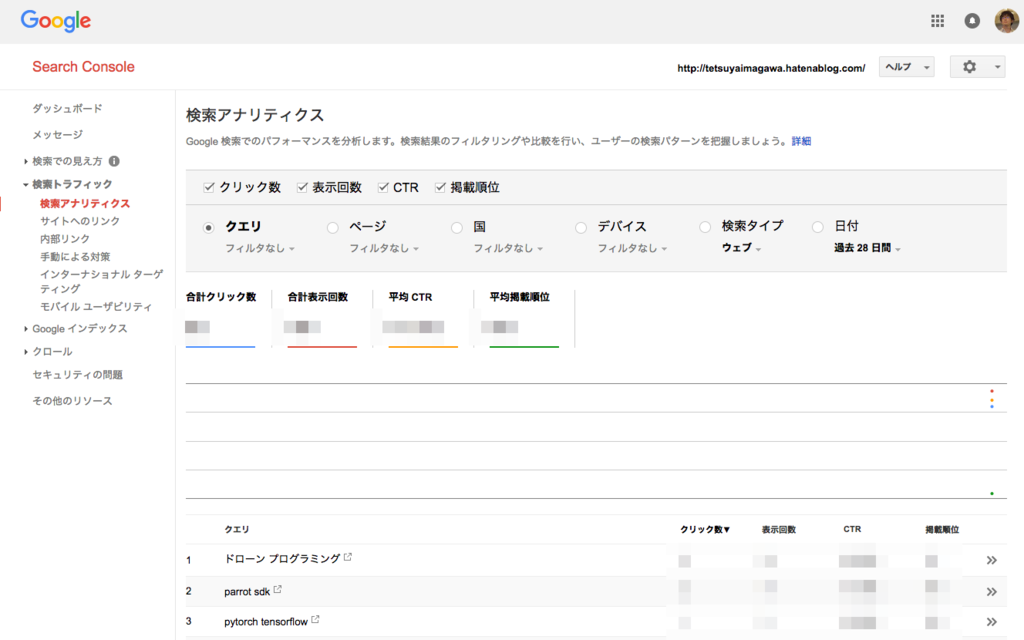The width and height of the screenshot is (1024, 640).
Task: Open the pytorch tensorflow query
Action: point(266,622)
